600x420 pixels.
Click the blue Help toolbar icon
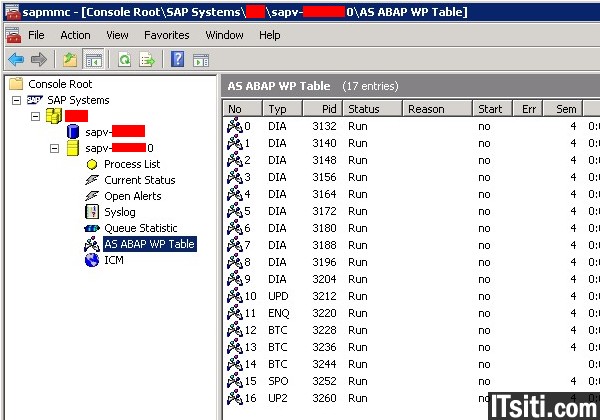[177, 60]
